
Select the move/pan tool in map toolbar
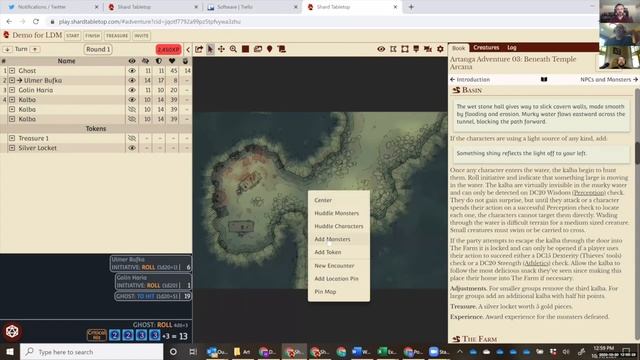click(x=221, y=49)
